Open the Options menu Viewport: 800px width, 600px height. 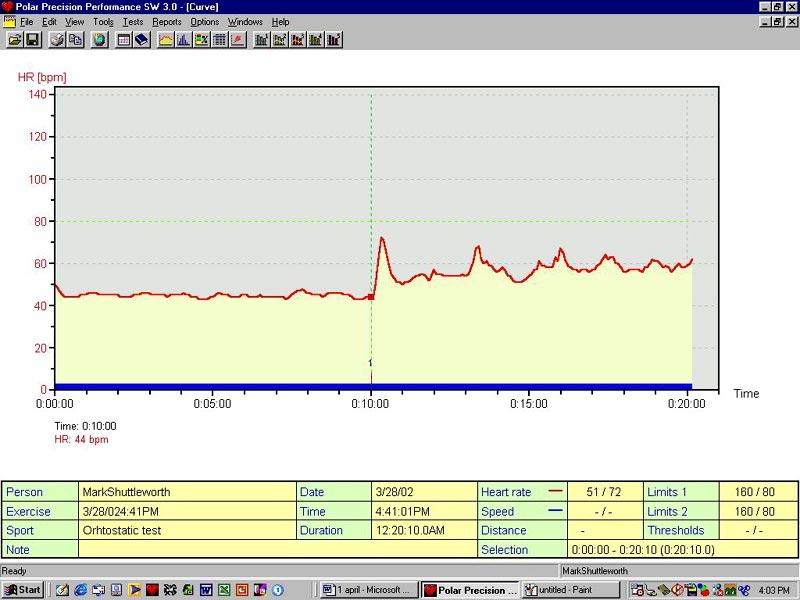(x=205, y=22)
